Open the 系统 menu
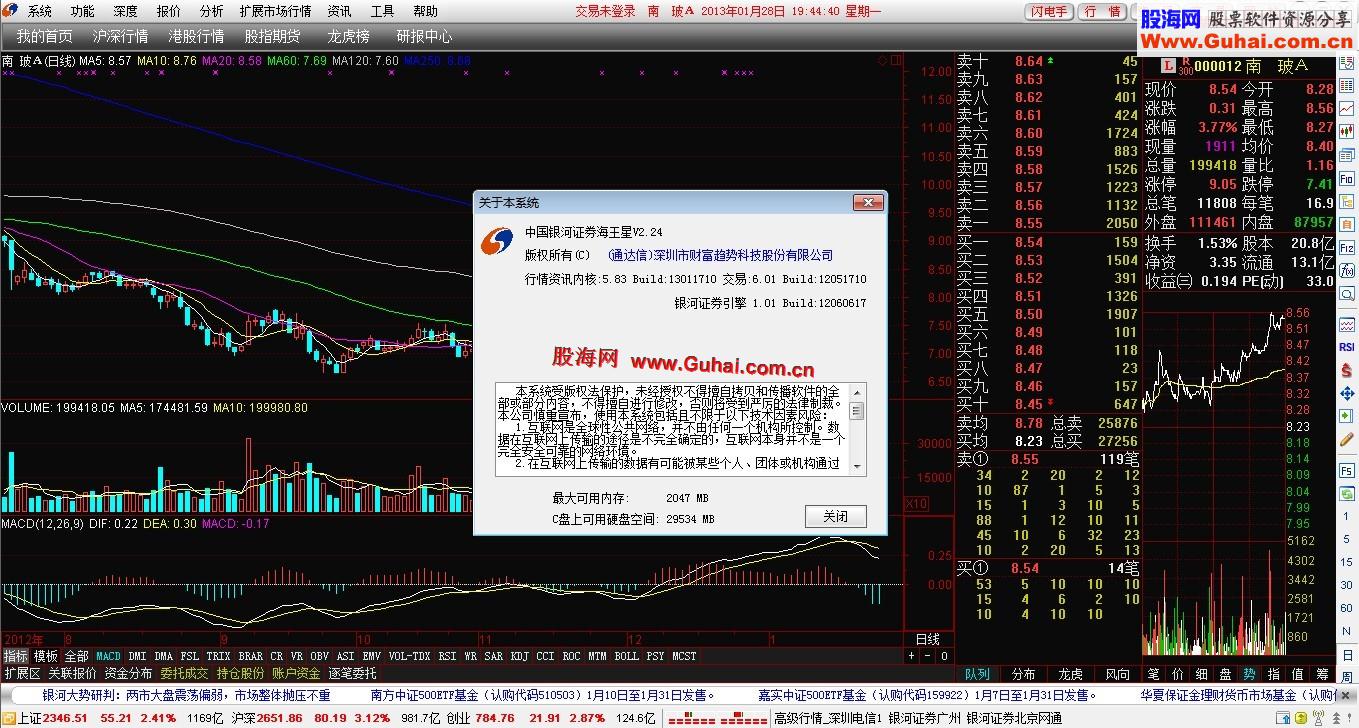 tap(39, 11)
